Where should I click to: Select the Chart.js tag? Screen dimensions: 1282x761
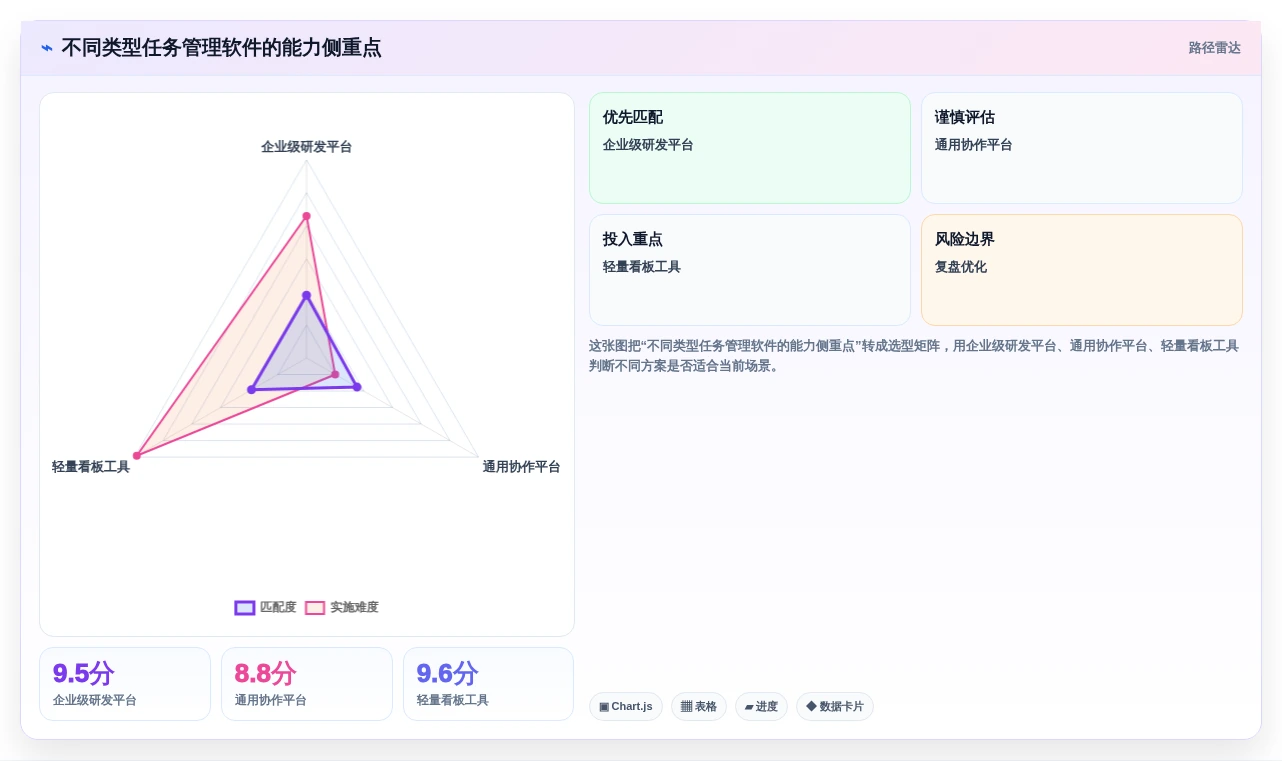pyautogui.click(x=626, y=706)
